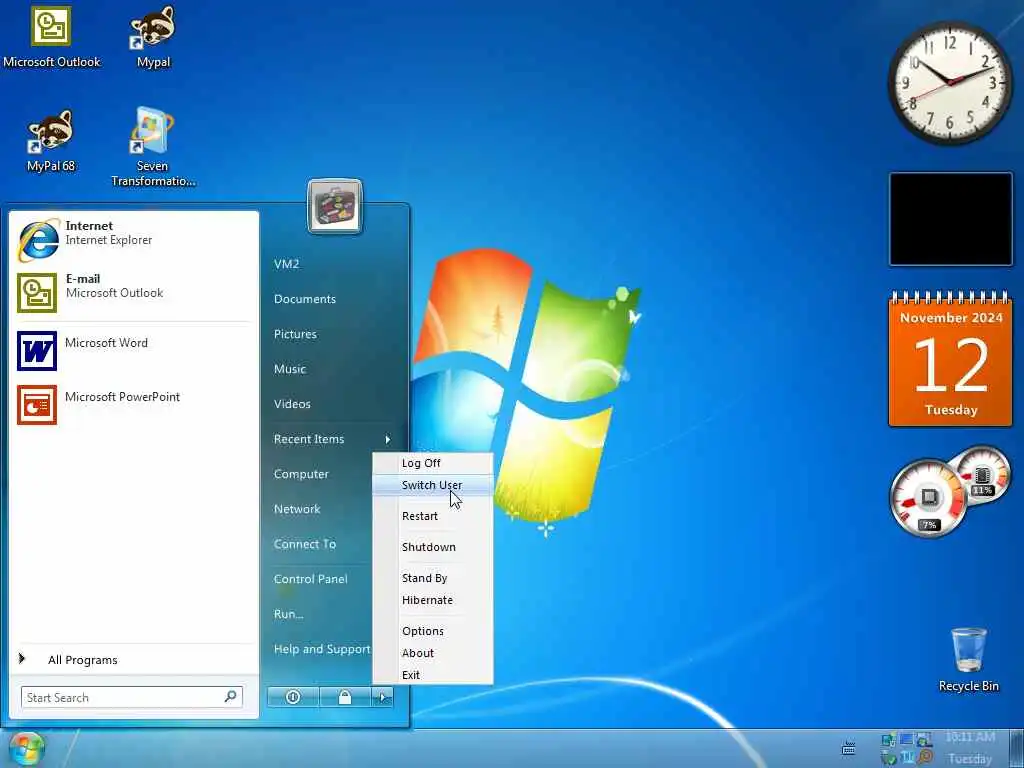This screenshot has width=1024, height=768.
Task: Click the Microsoft PowerPoint icon in Start menu
Action: click(37, 405)
